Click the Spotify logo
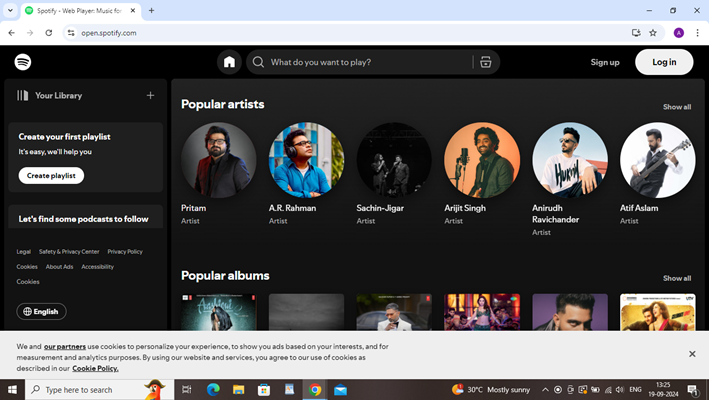Image resolution: width=709 pixels, height=400 pixels. pyautogui.click(x=23, y=62)
